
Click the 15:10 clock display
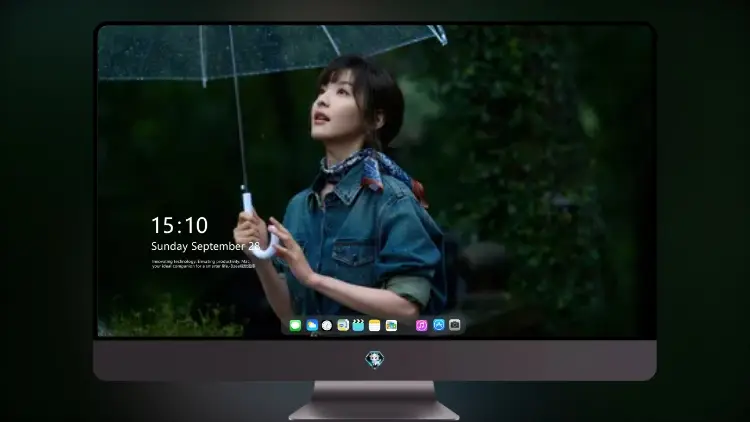pyautogui.click(x=179, y=225)
